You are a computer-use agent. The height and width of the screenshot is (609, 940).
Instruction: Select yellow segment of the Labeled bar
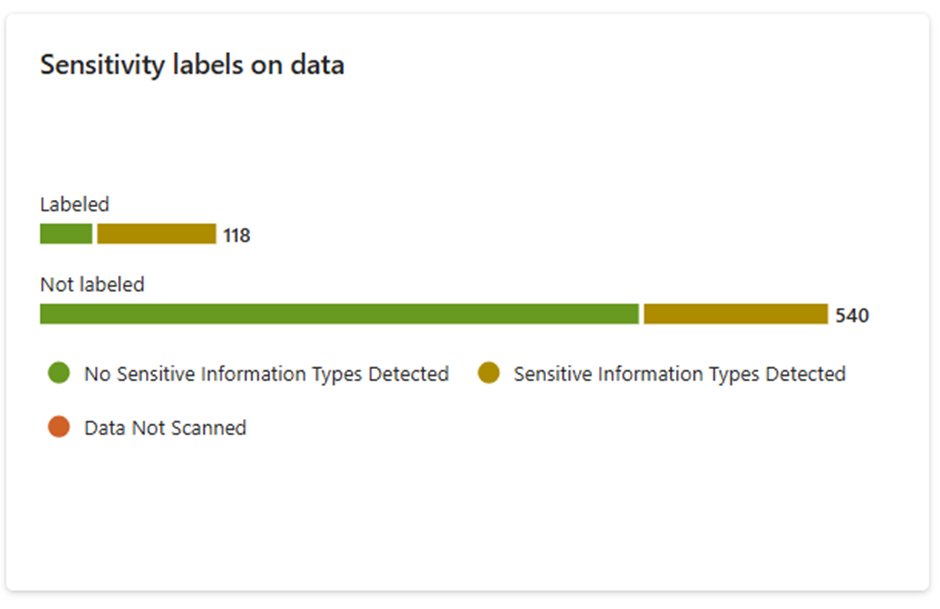156,234
